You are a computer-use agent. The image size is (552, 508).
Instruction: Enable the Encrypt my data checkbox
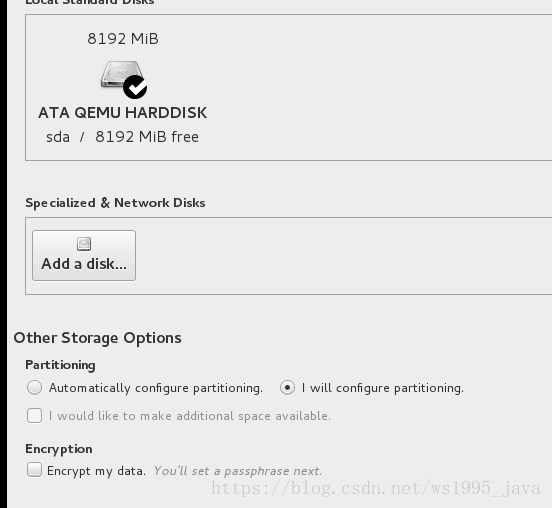point(34,470)
